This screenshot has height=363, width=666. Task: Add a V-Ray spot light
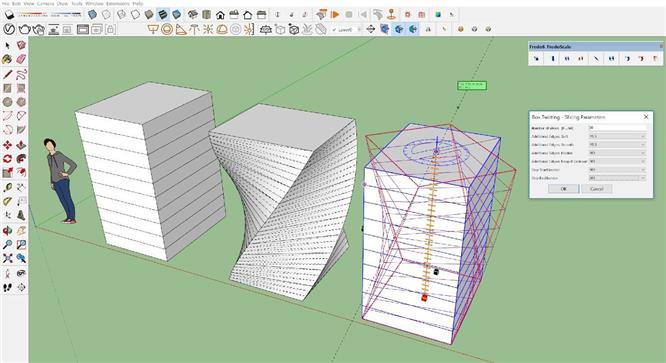click(x=181, y=29)
